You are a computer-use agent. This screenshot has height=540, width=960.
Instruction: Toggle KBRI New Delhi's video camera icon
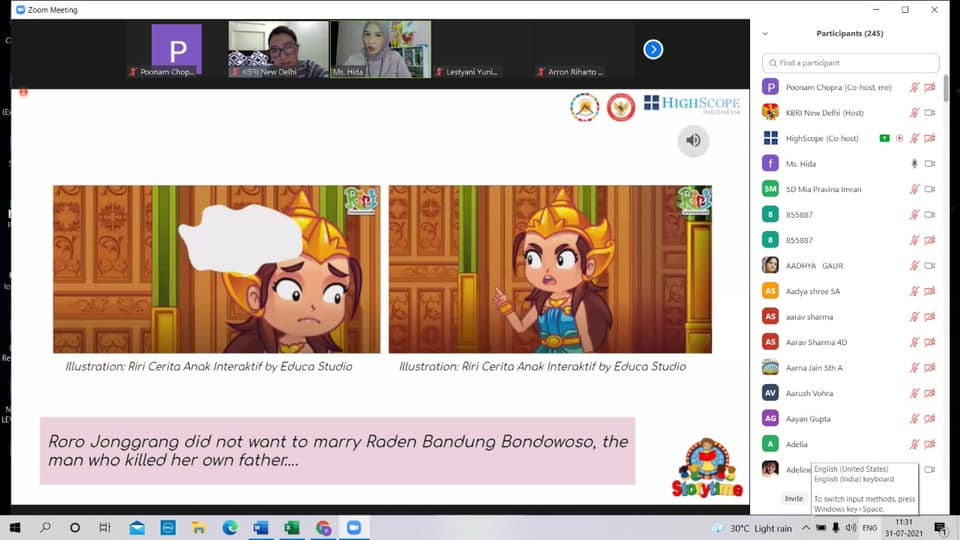tap(929, 113)
